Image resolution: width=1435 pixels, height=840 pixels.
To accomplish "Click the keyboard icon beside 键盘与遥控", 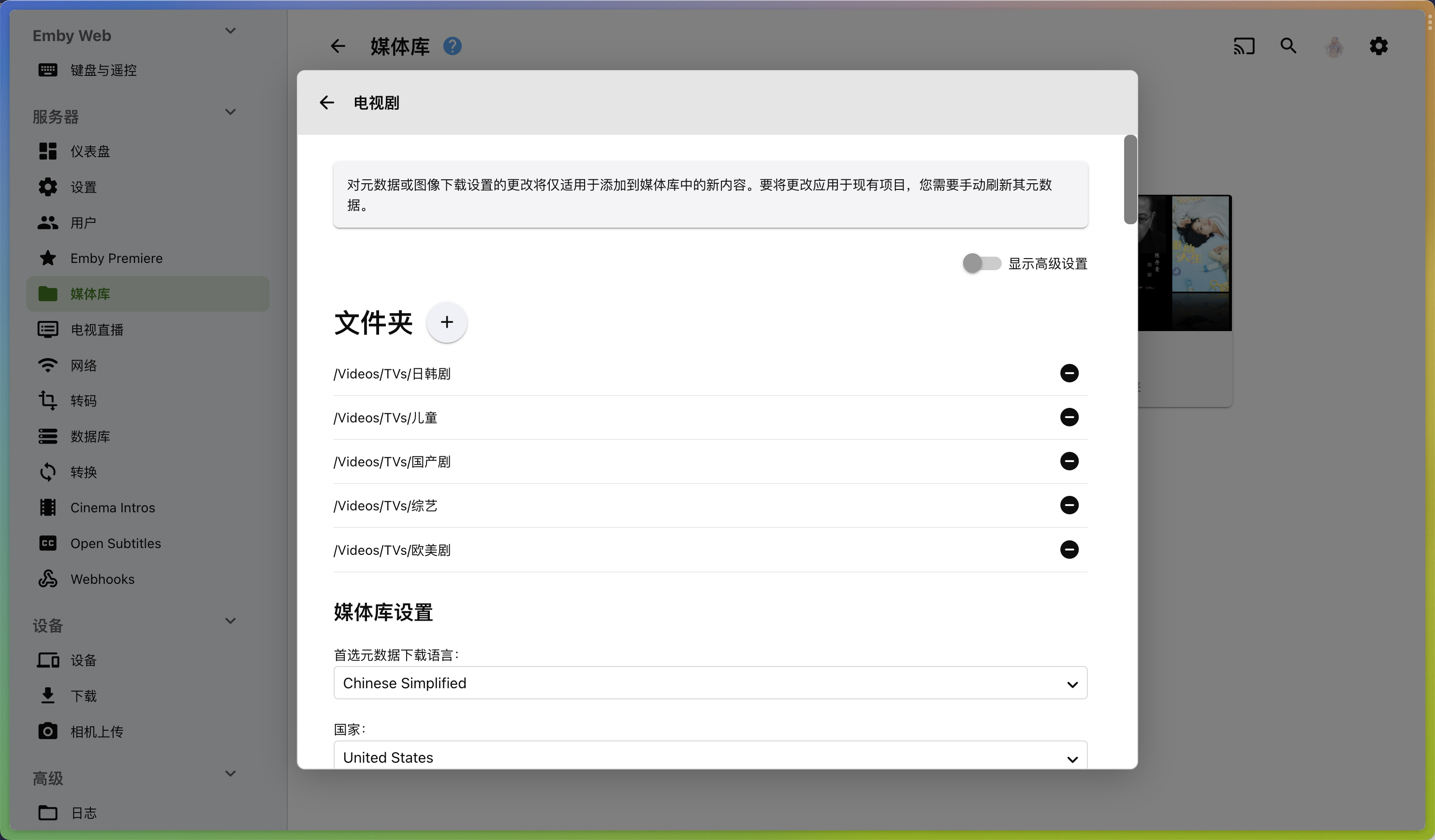I will (48, 70).
